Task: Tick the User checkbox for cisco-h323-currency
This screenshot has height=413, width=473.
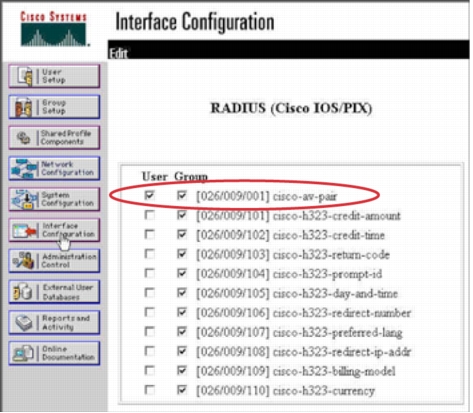Action: (x=150, y=390)
